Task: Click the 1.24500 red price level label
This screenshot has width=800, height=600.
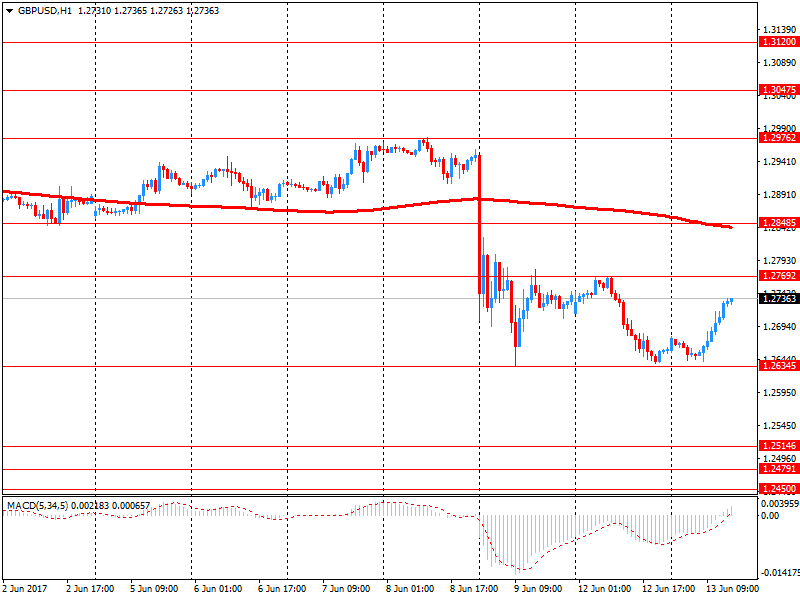Action: coord(779,488)
